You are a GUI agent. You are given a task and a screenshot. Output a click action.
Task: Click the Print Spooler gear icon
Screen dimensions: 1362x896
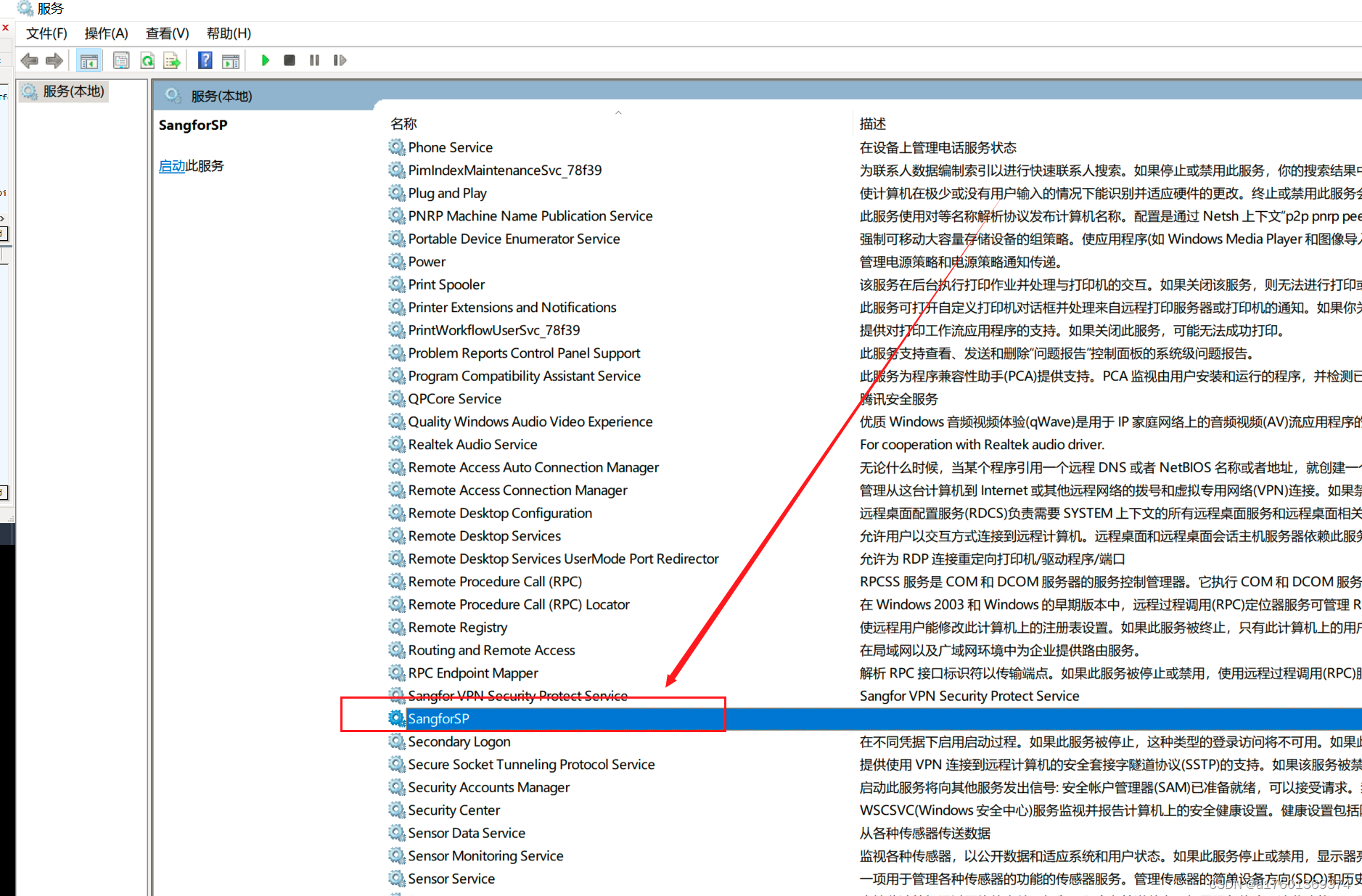pos(397,284)
